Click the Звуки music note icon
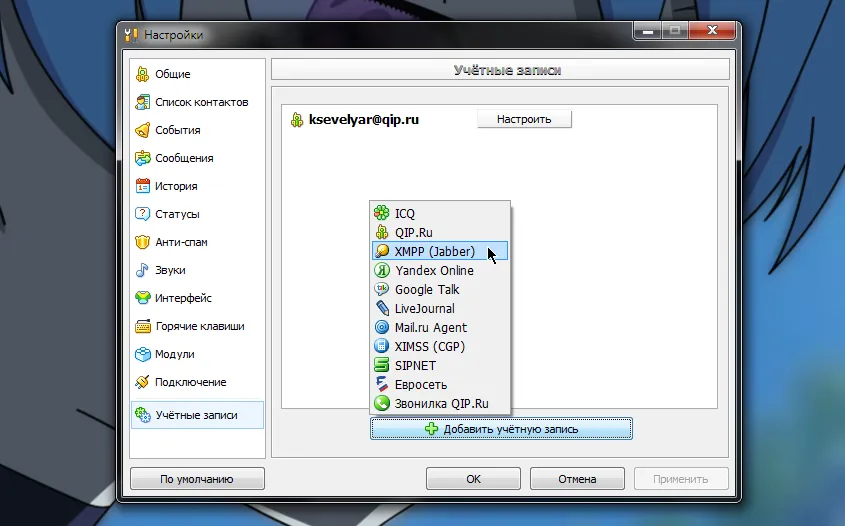This screenshot has width=845, height=526. [x=142, y=270]
